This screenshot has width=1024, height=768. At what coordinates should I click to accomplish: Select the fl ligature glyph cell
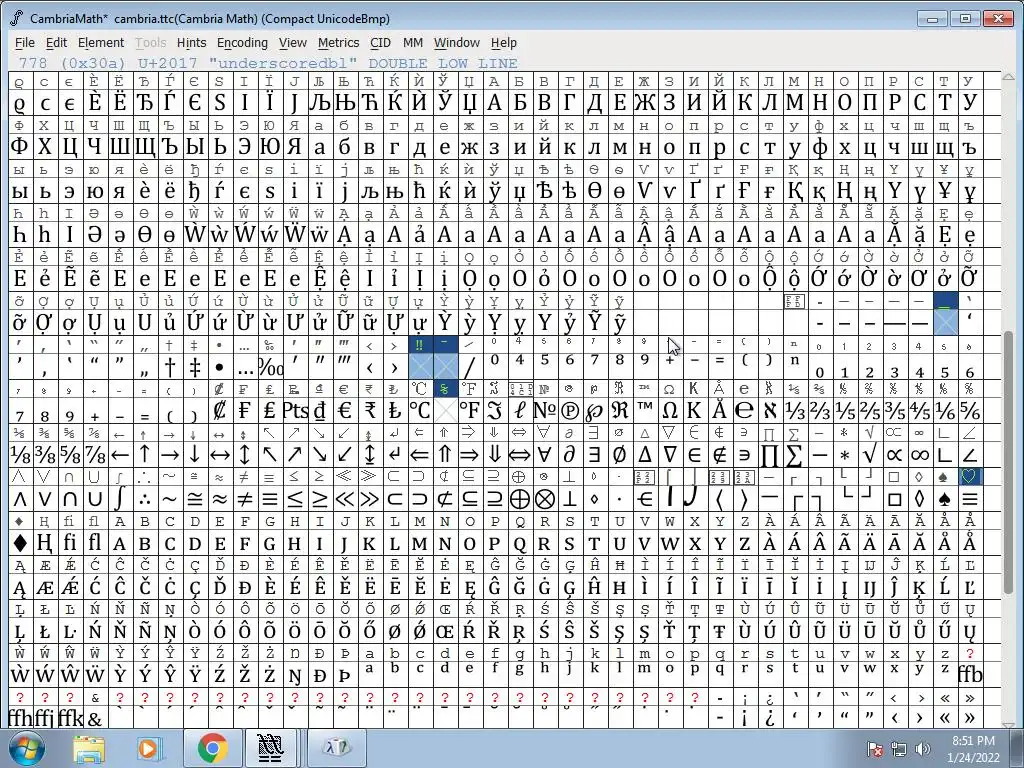click(x=95, y=543)
